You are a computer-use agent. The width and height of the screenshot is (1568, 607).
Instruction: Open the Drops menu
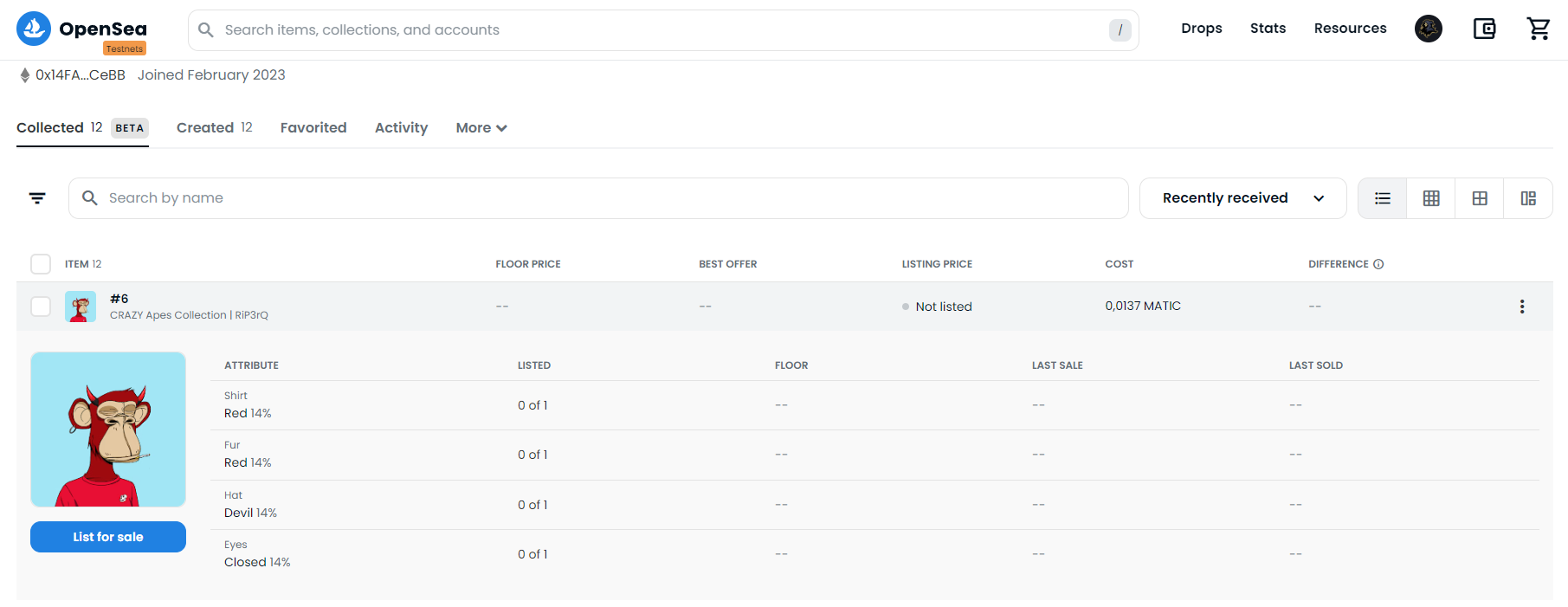[x=1202, y=29]
